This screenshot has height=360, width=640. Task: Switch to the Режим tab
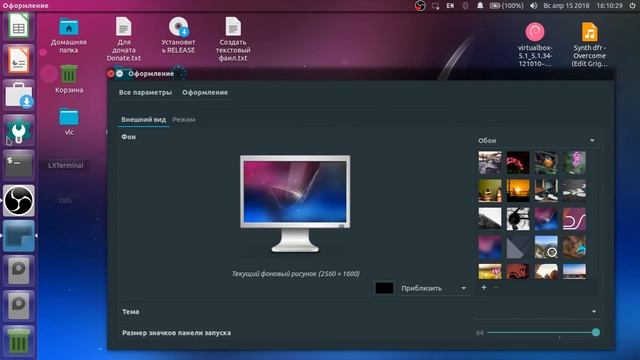[x=184, y=120]
